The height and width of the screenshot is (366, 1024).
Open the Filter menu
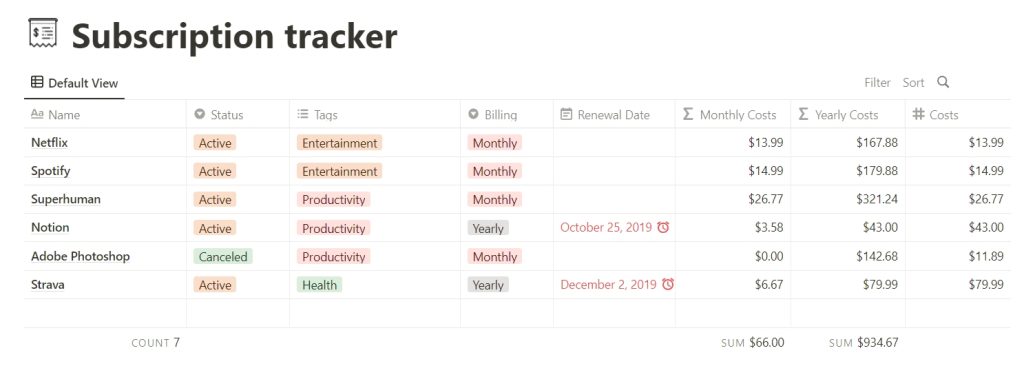tap(877, 83)
